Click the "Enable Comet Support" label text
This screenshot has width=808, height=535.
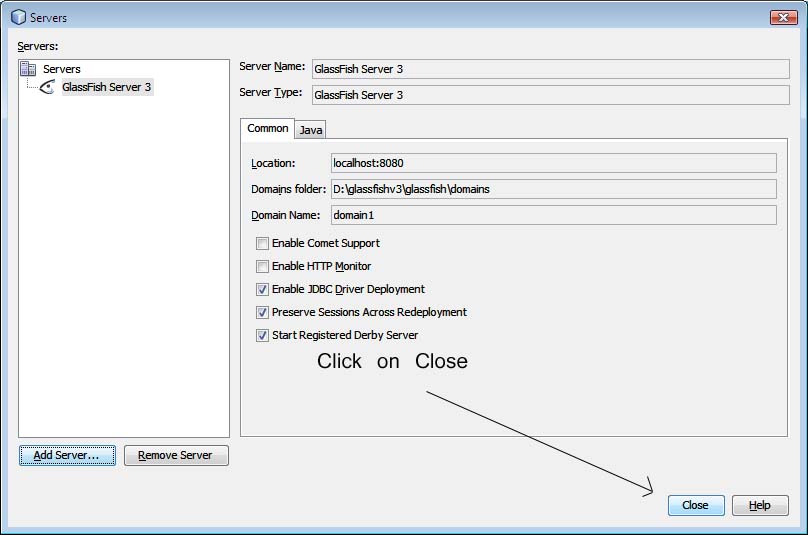(326, 243)
